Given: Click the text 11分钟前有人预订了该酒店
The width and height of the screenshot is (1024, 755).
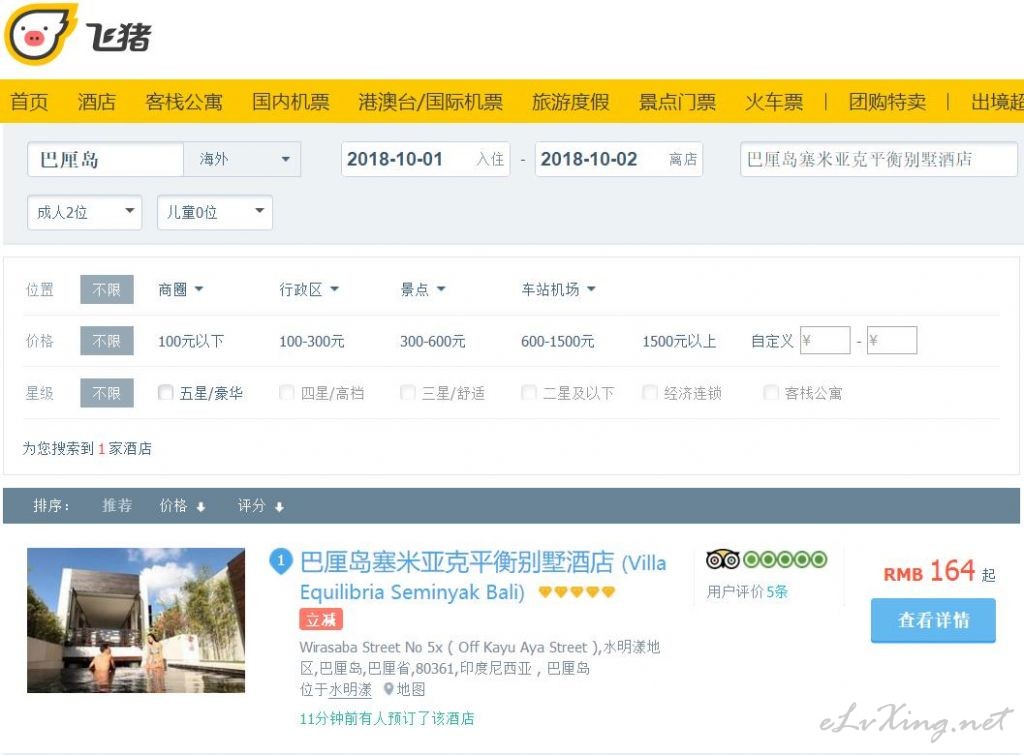Looking at the screenshot, I should click(x=387, y=718).
